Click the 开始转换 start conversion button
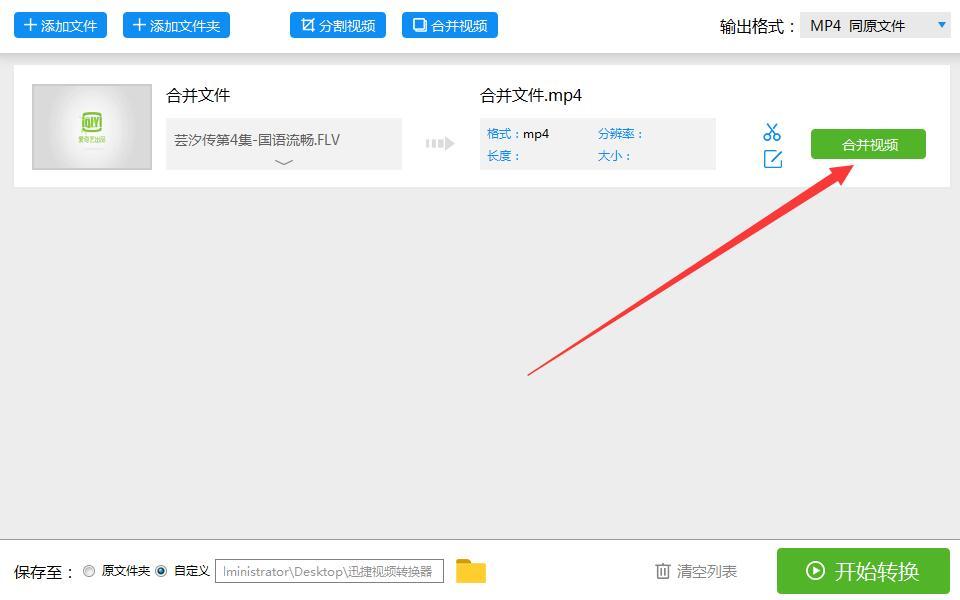The image size is (960, 600). pos(862,571)
